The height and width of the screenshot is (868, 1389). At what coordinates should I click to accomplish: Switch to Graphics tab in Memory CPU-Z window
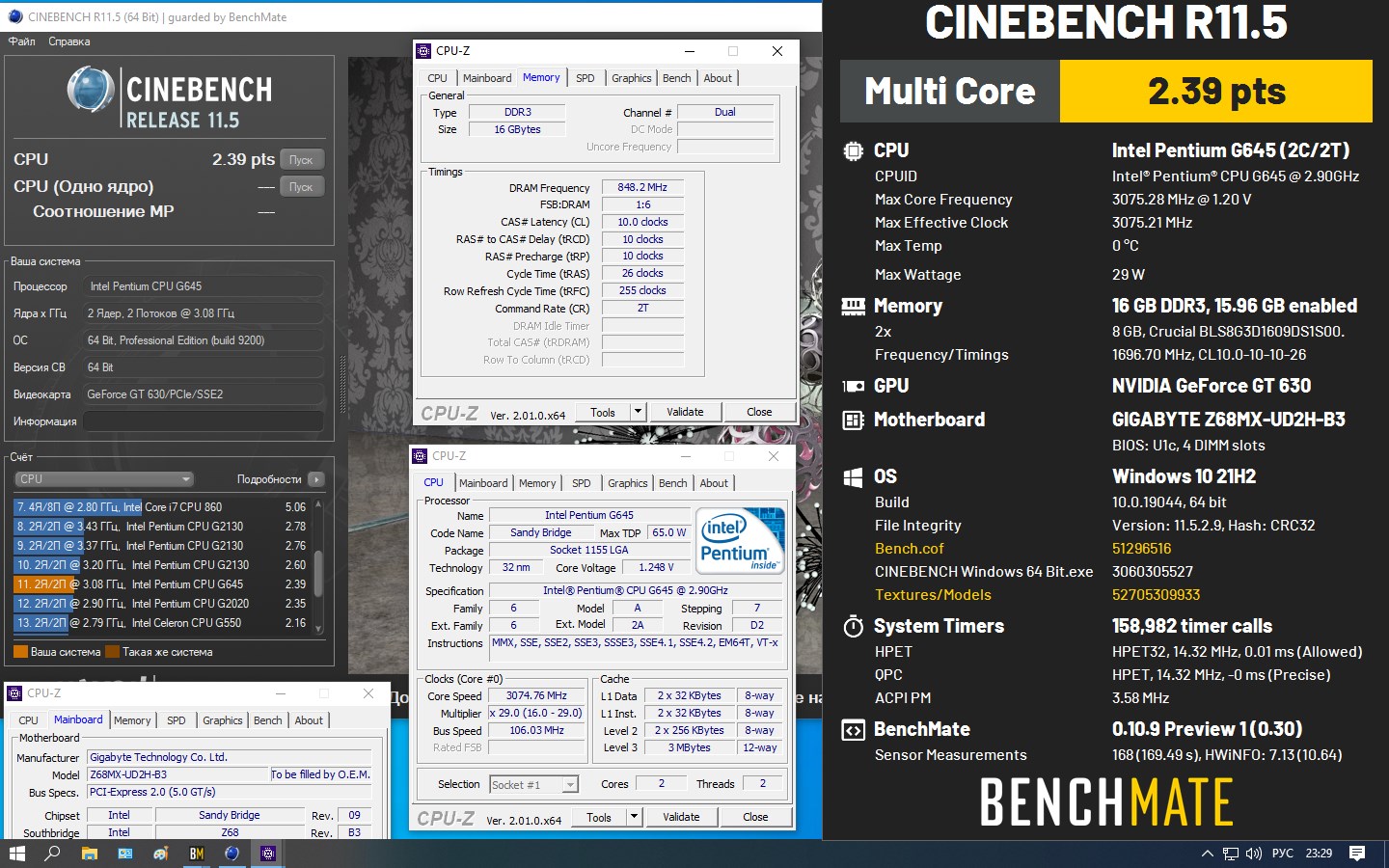[x=632, y=78]
